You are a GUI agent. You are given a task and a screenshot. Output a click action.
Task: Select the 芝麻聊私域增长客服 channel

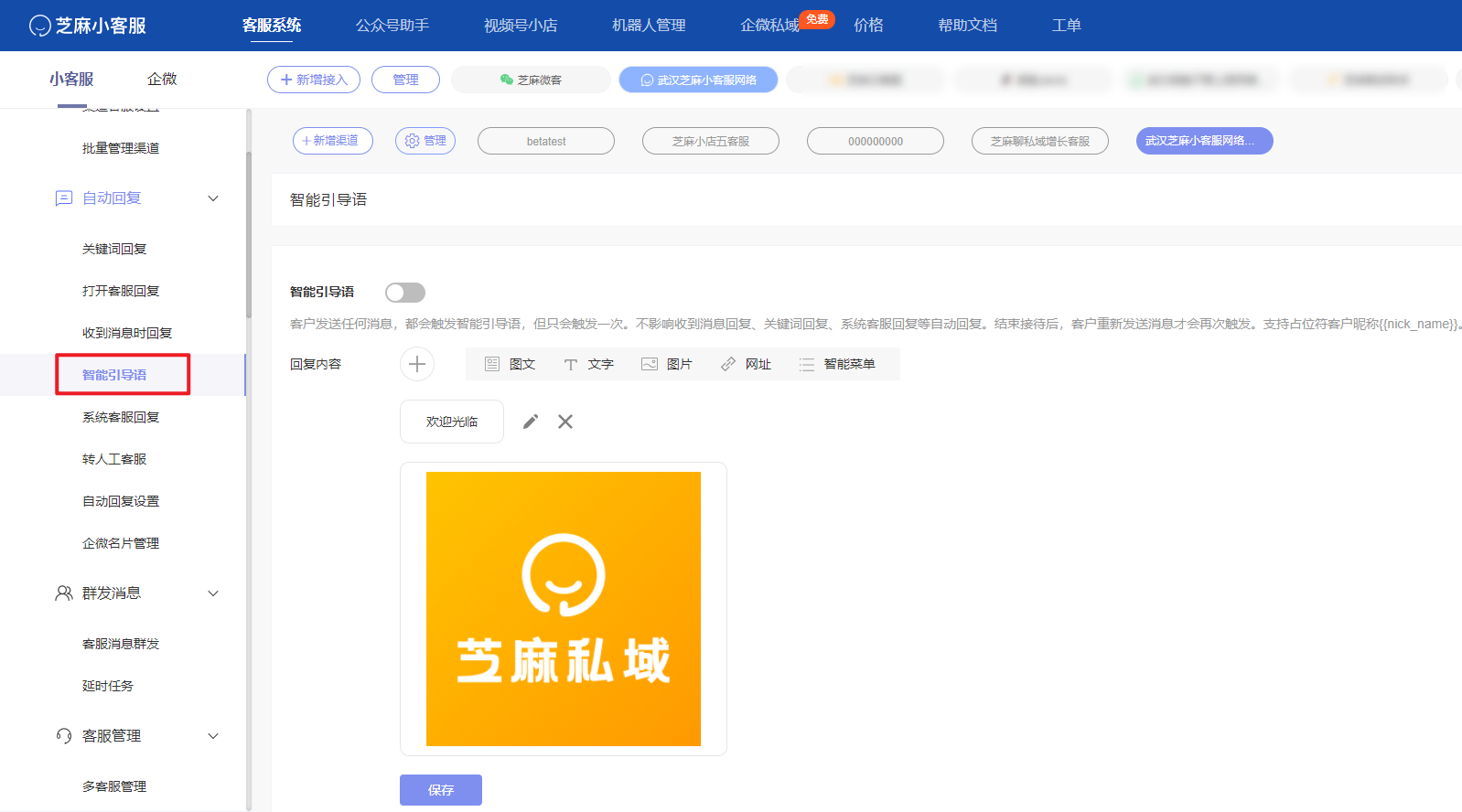coord(1040,141)
